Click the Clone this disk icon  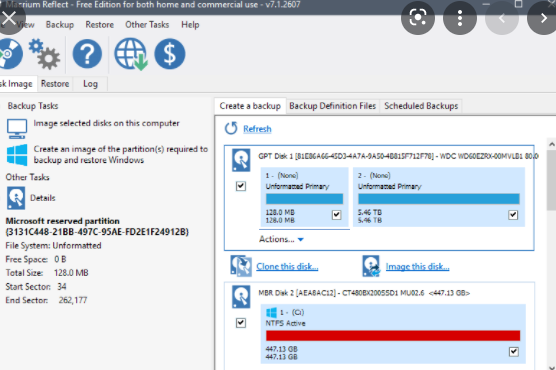coord(241,266)
